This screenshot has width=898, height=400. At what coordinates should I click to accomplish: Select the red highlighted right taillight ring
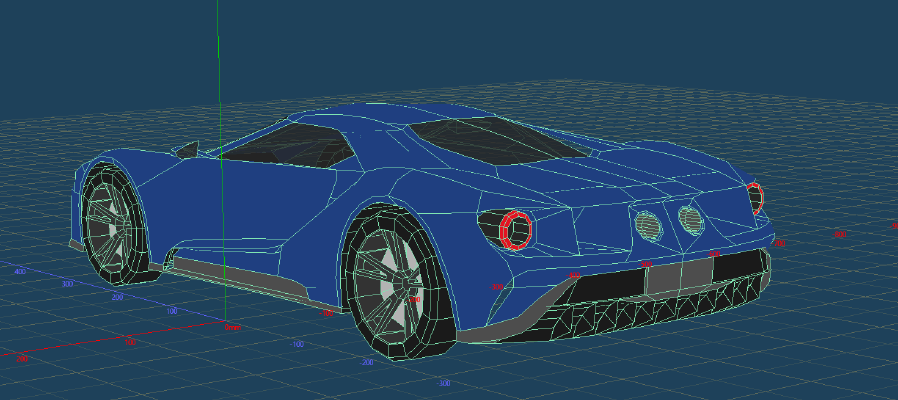tap(755, 198)
